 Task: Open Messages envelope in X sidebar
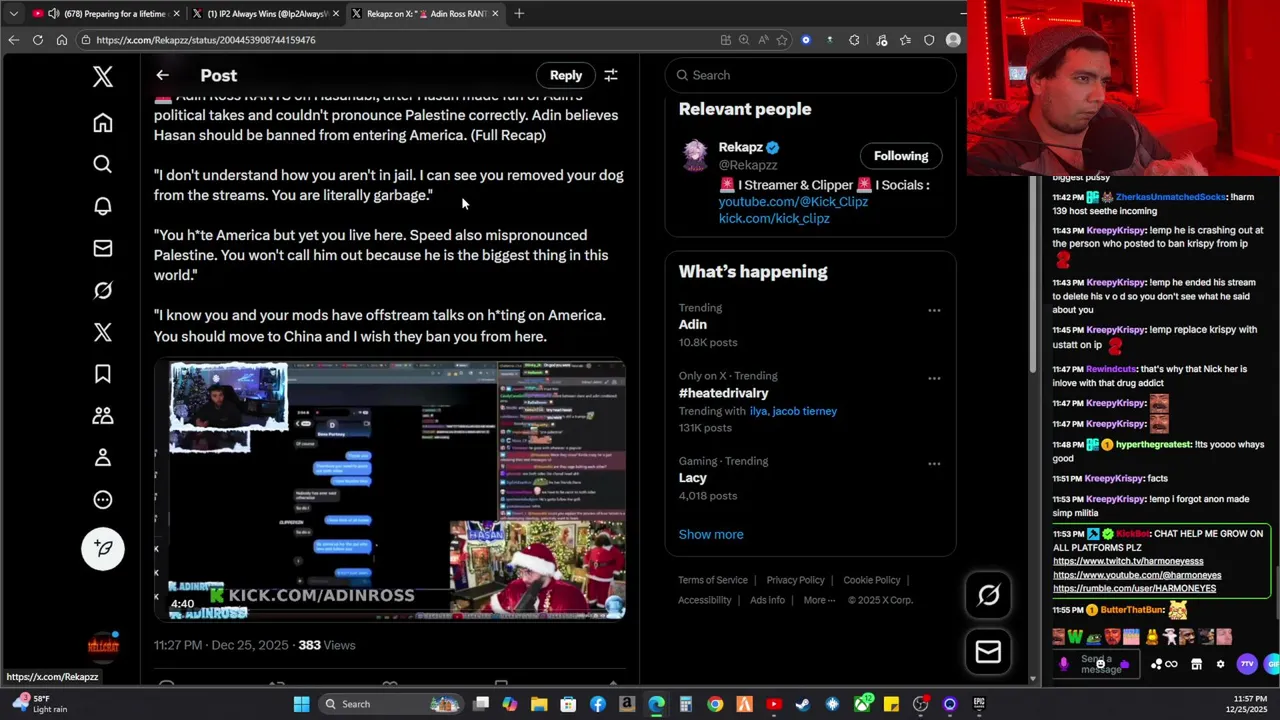point(103,248)
